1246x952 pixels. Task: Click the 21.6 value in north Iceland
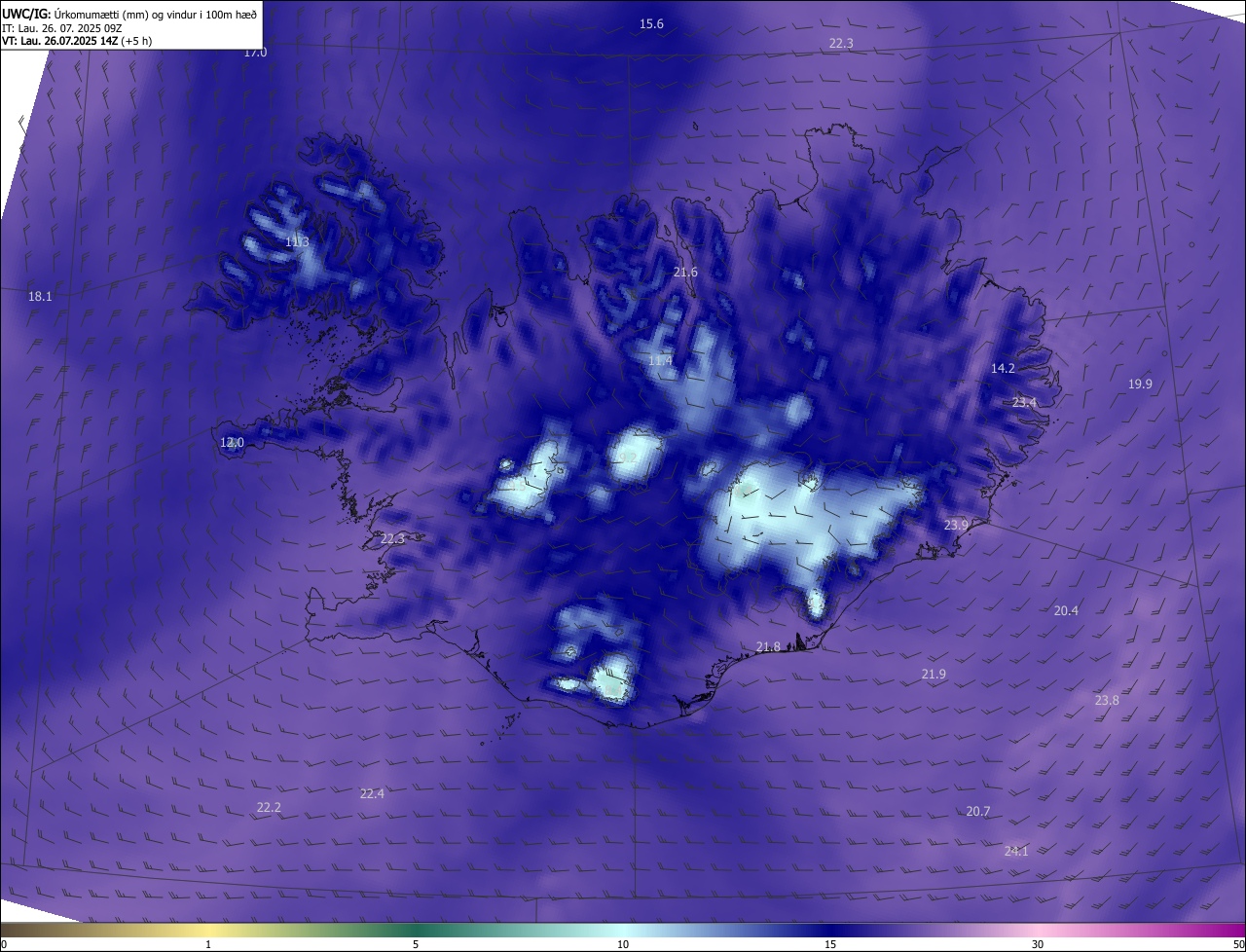tap(685, 272)
